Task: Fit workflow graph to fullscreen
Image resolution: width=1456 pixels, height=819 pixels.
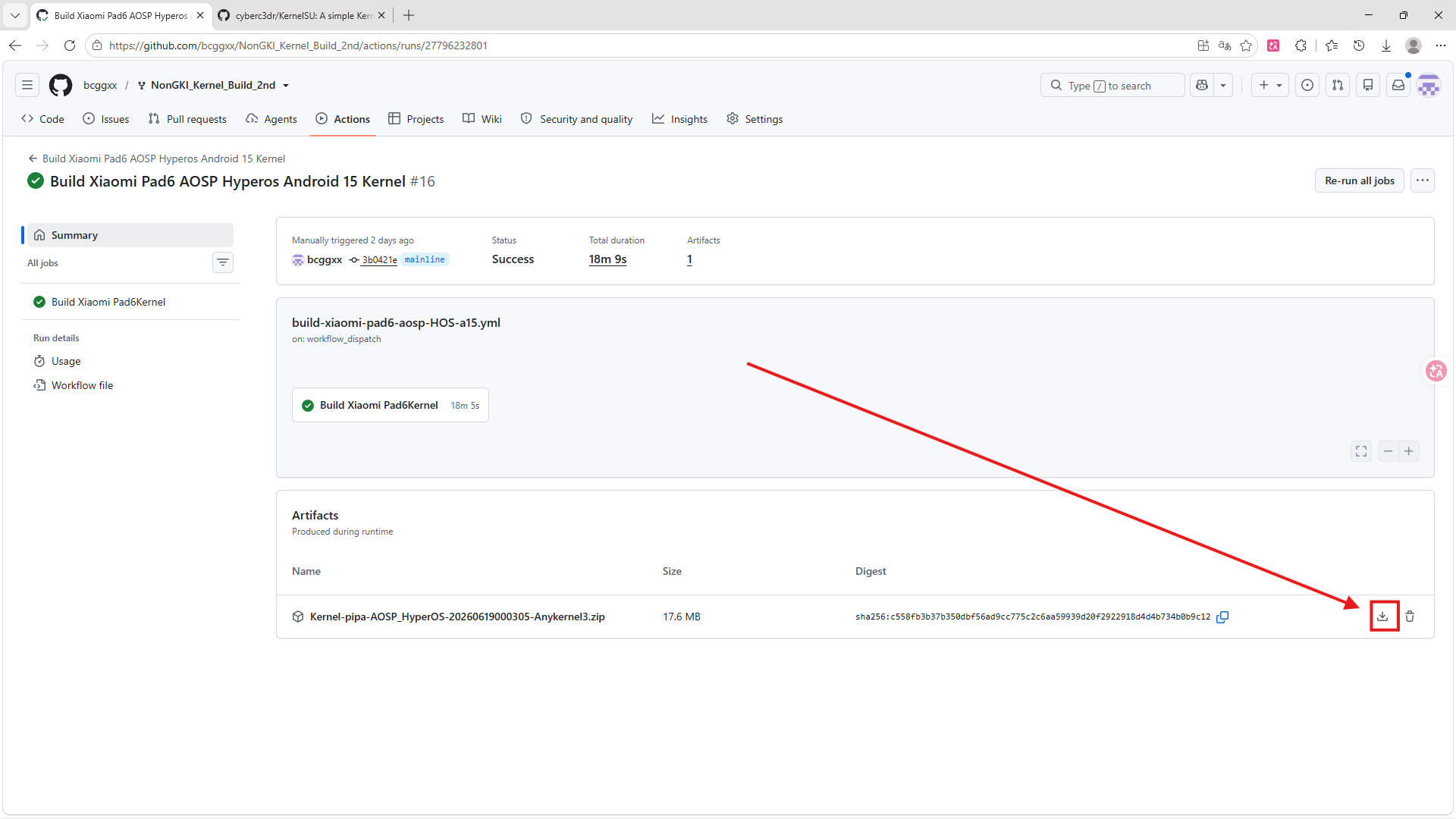Action: (1361, 451)
